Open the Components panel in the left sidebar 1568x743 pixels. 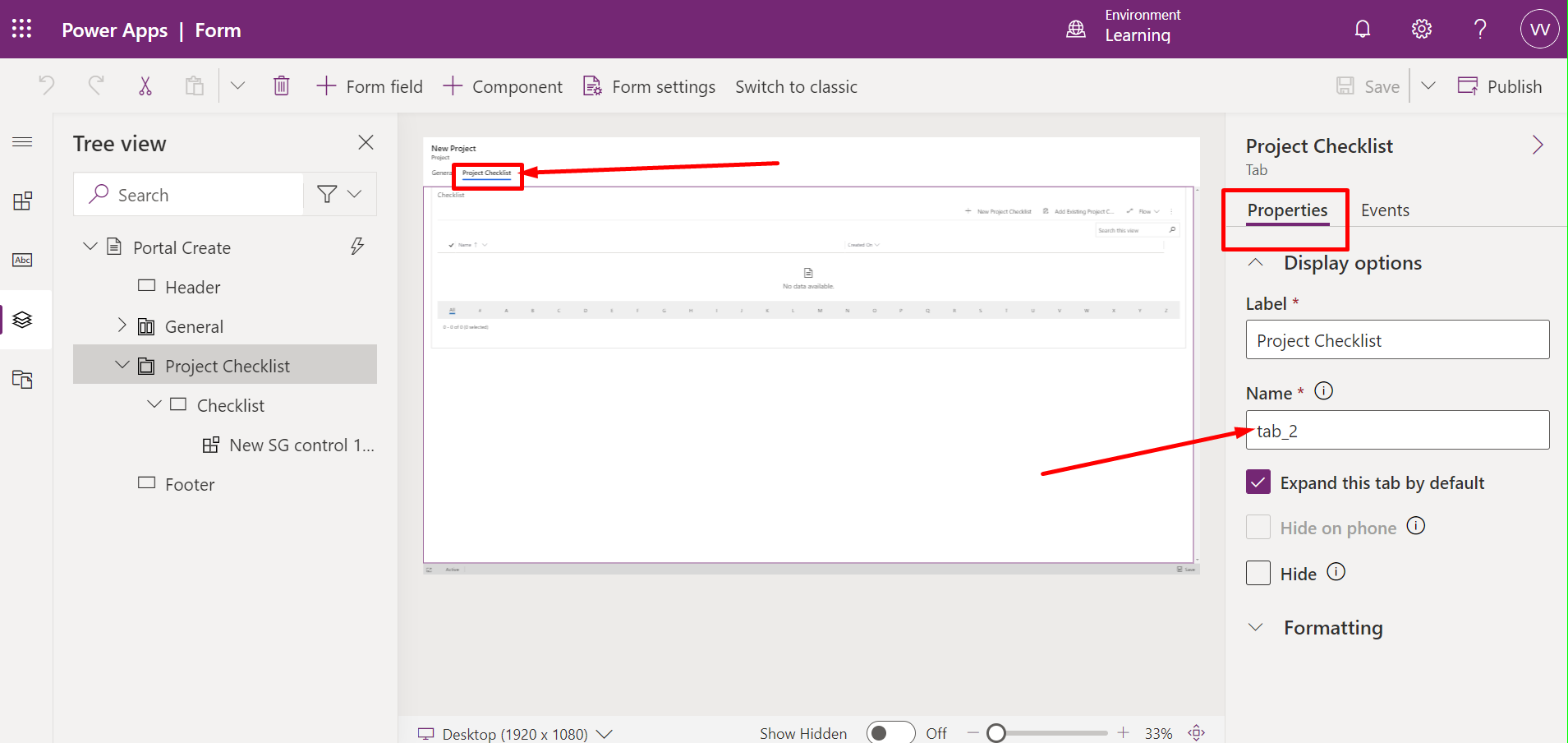(x=22, y=201)
